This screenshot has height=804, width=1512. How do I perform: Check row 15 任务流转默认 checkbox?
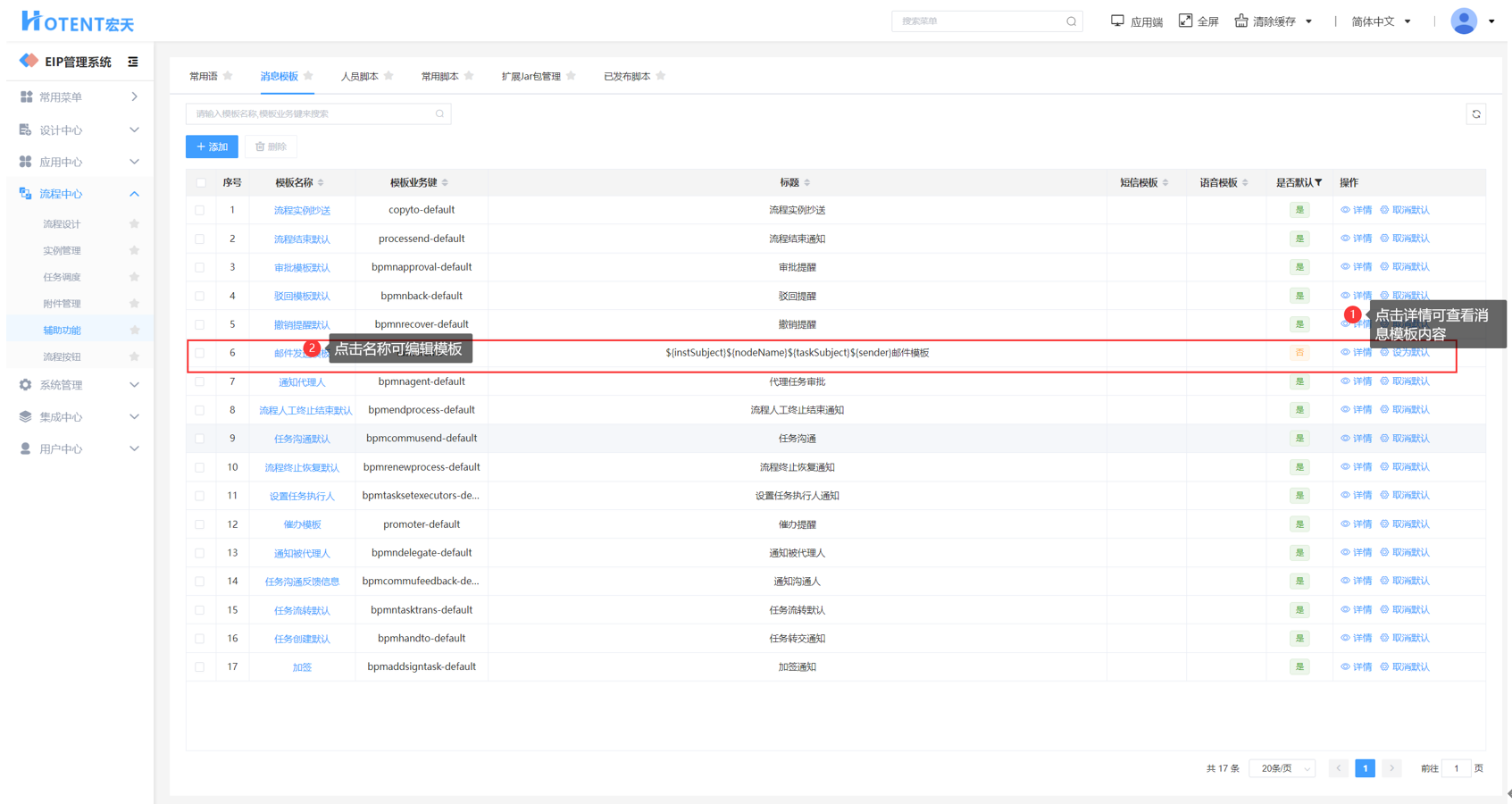pyautogui.click(x=200, y=610)
